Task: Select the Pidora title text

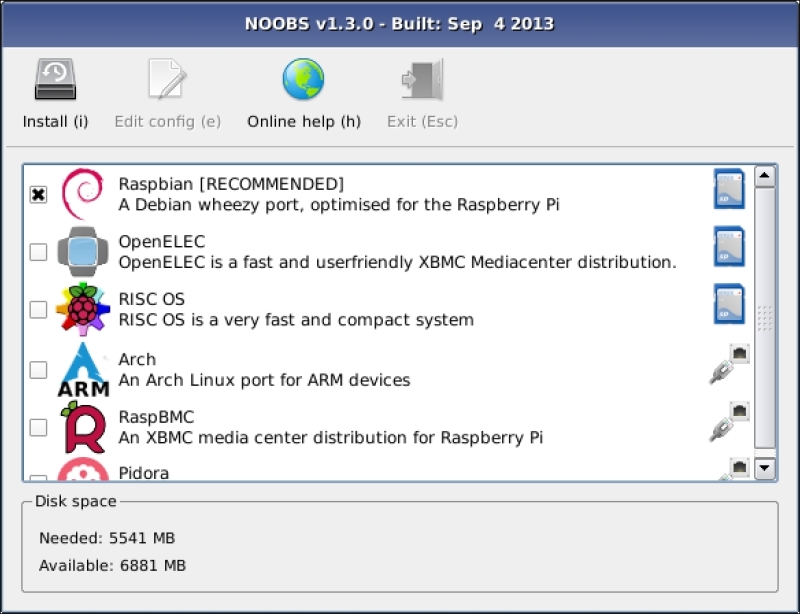Action: [143, 473]
